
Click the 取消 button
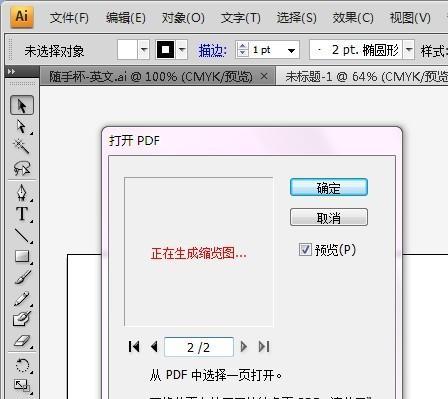[329, 218]
